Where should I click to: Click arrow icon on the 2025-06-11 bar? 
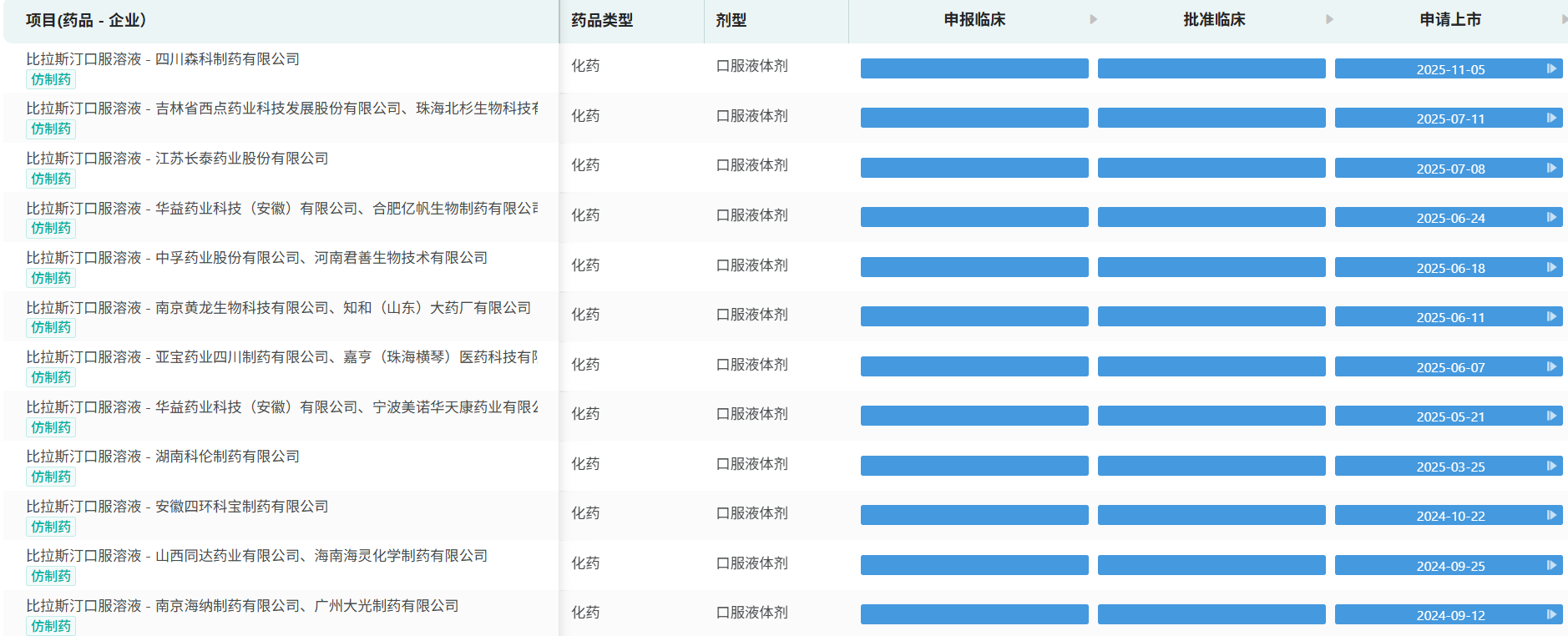[1551, 316]
